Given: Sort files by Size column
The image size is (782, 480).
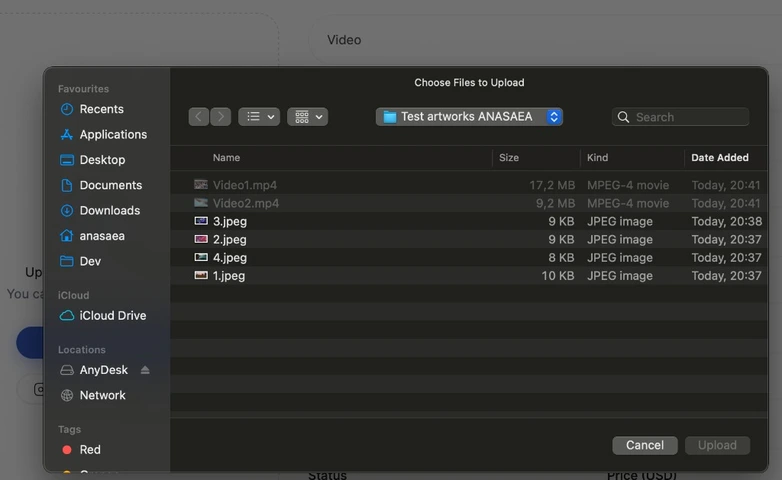Looking at the screenshot, I should (x=509, y=158).
